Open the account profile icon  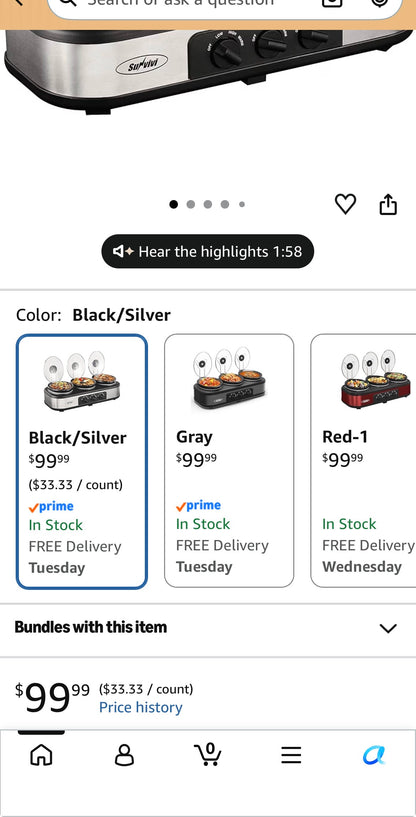click(x=124, y=754)
